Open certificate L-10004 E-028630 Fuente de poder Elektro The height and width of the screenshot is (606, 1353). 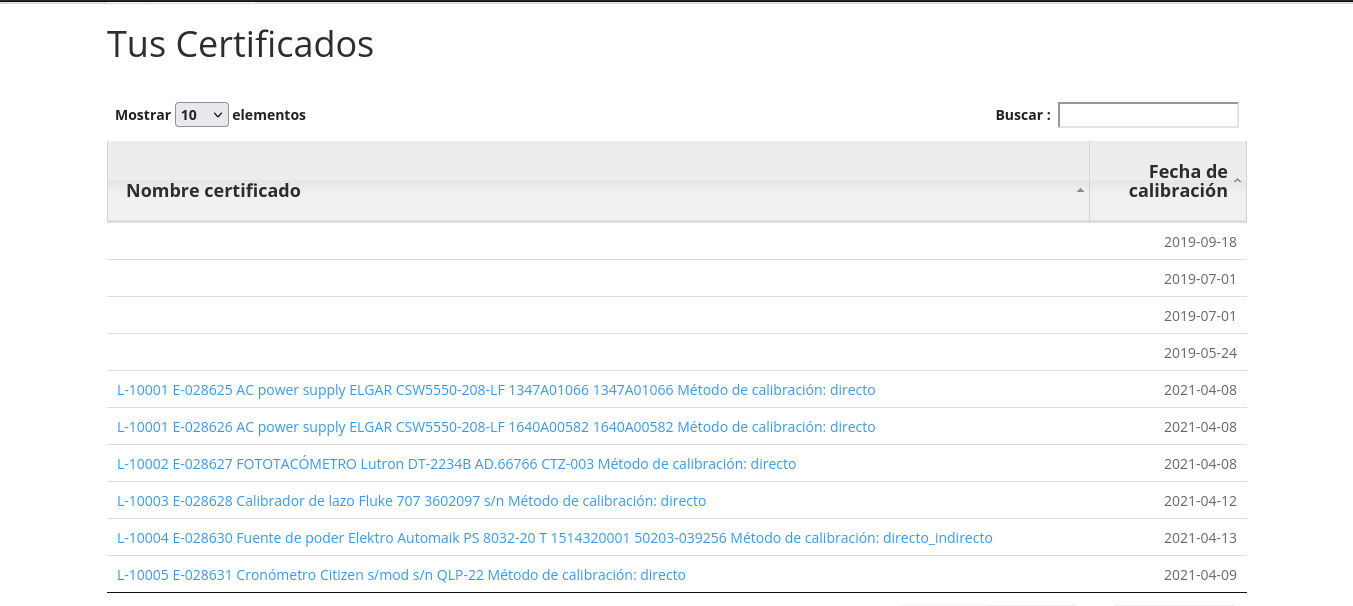555,538
